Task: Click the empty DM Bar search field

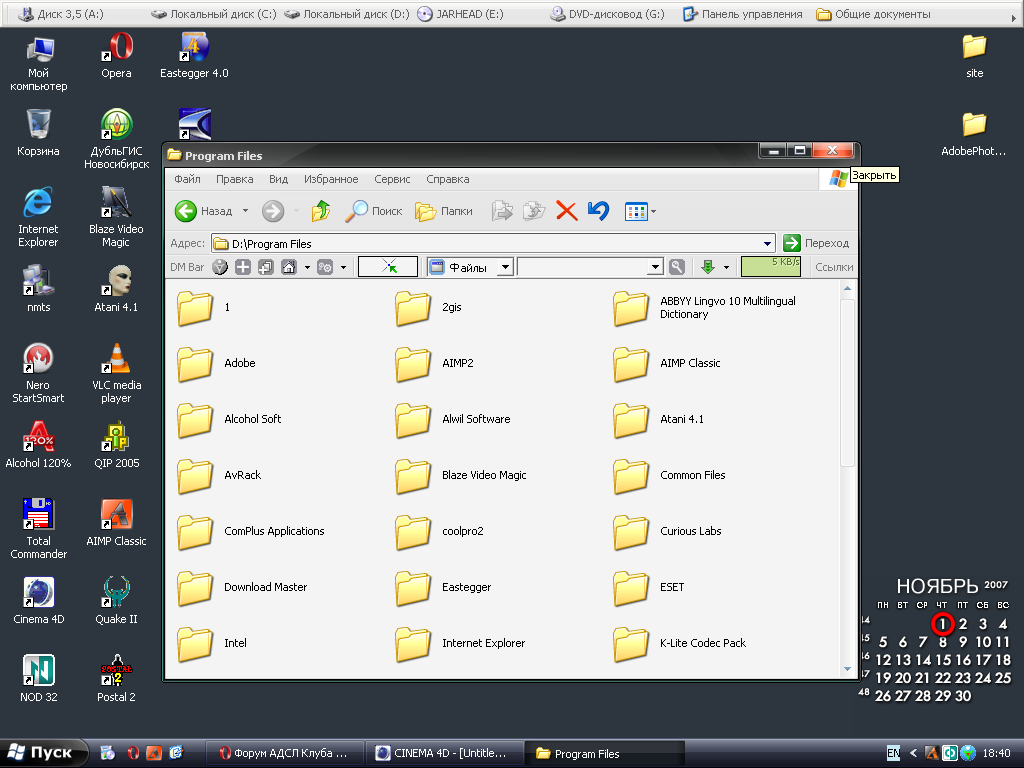Action: tap(583, 266)
